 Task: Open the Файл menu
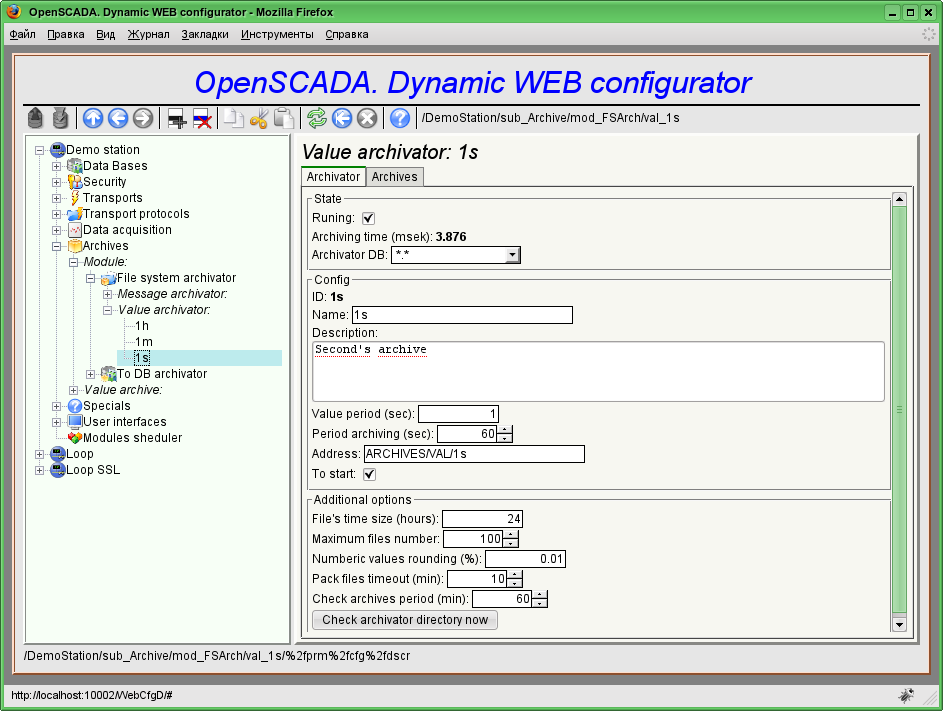tap(22, 34)
